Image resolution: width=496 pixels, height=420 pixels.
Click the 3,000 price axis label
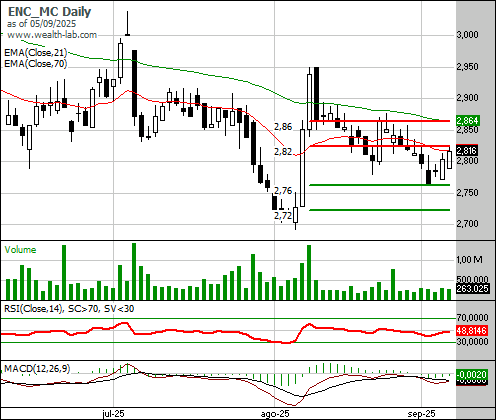click(x=467, y=35)
